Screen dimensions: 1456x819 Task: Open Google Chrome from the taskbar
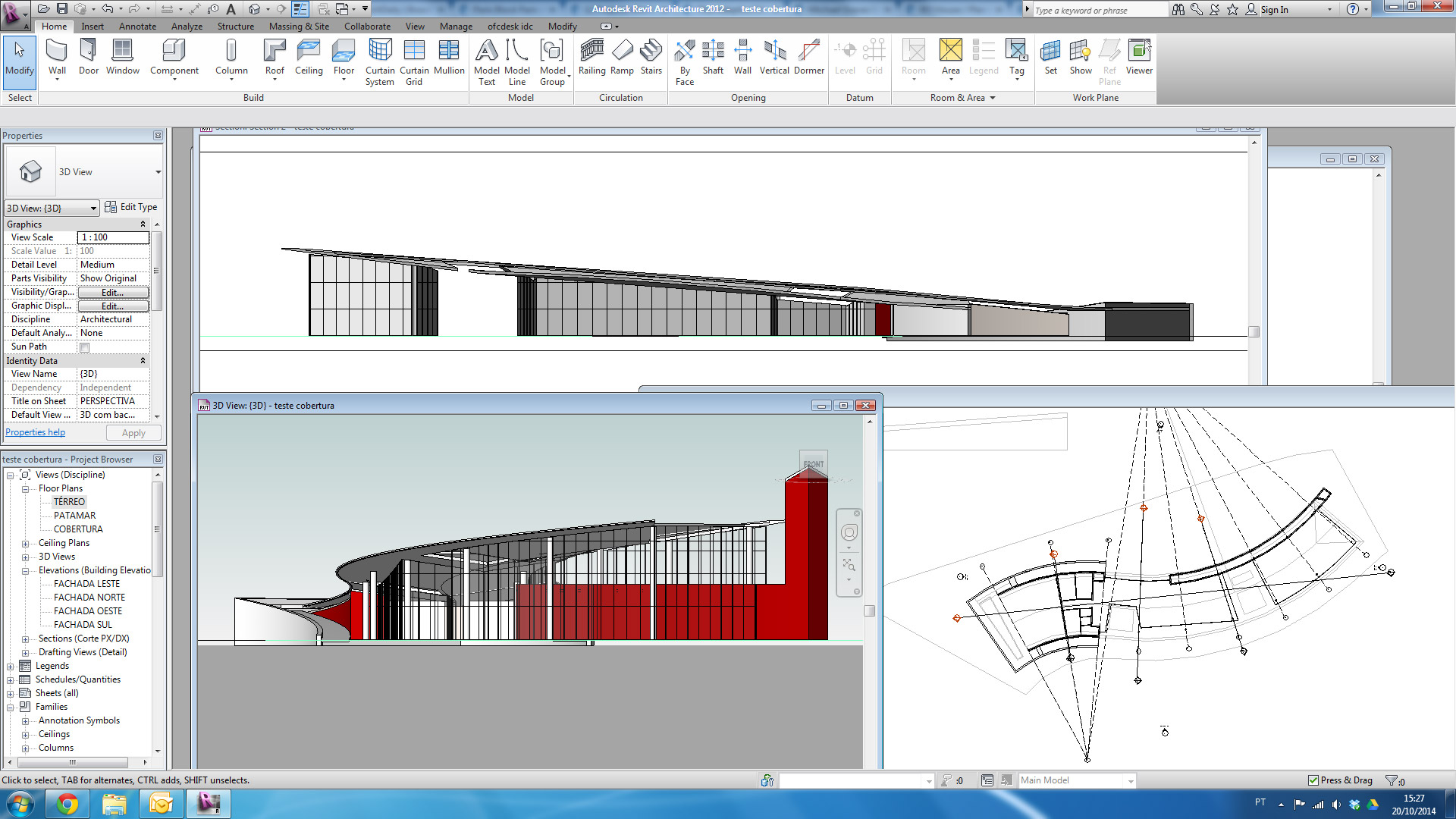(67, 803)
